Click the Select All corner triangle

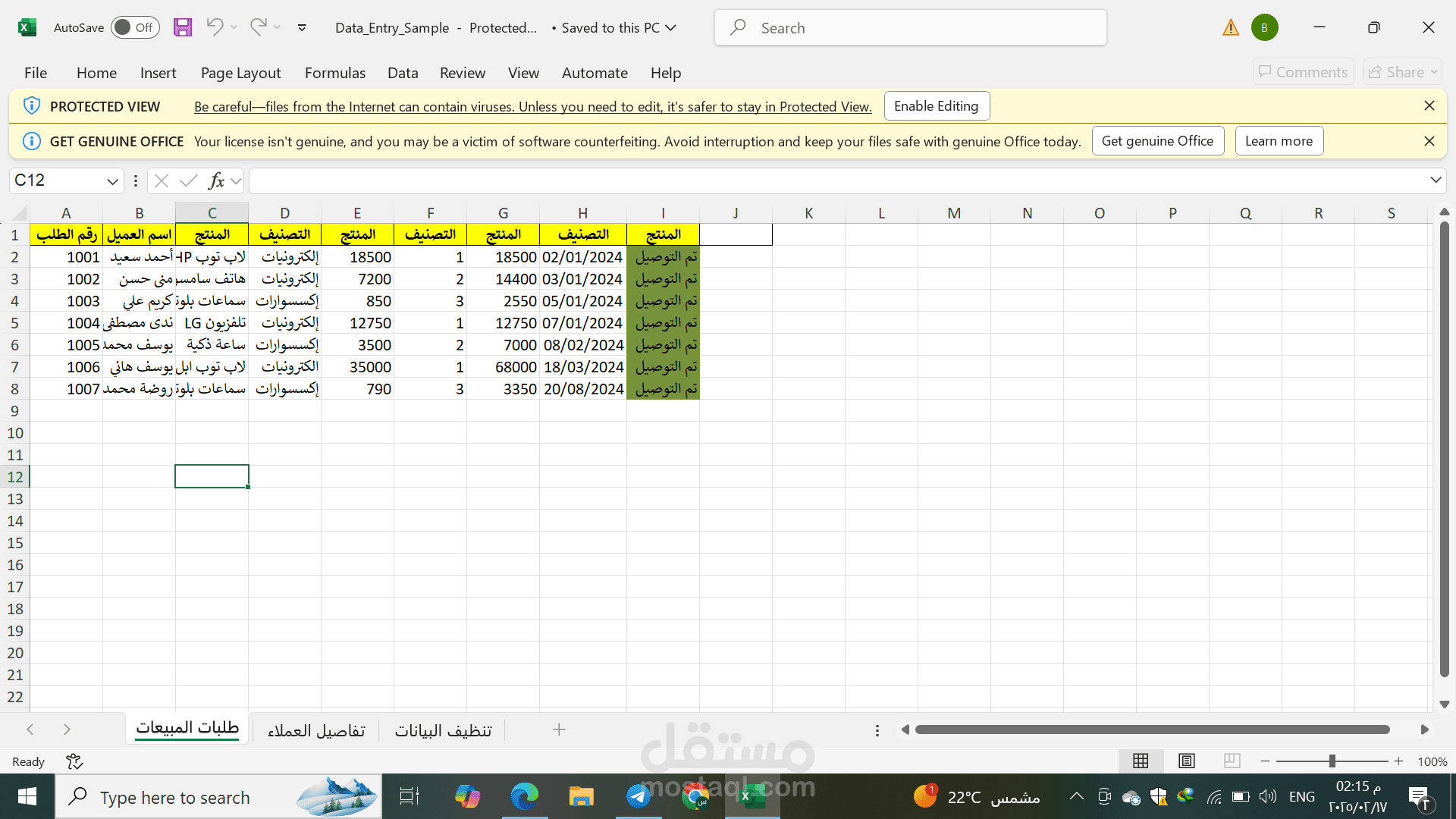point(20,213)
